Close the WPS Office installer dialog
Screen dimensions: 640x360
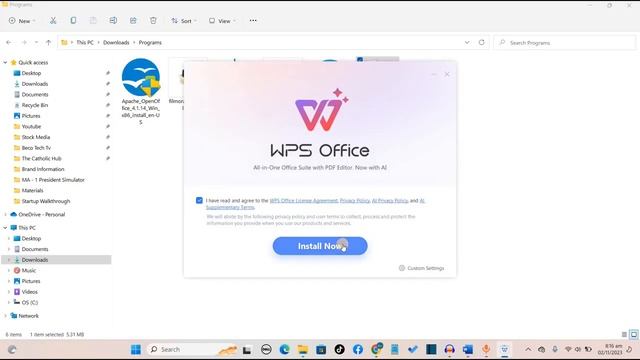(447, 74)
